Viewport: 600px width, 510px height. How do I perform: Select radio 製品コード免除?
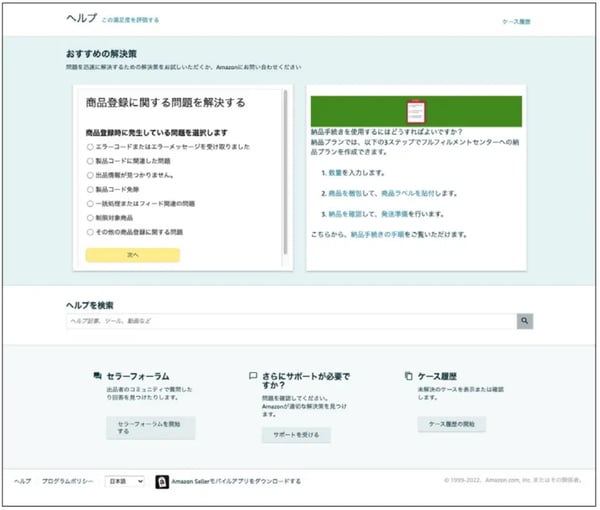[90, 189]
